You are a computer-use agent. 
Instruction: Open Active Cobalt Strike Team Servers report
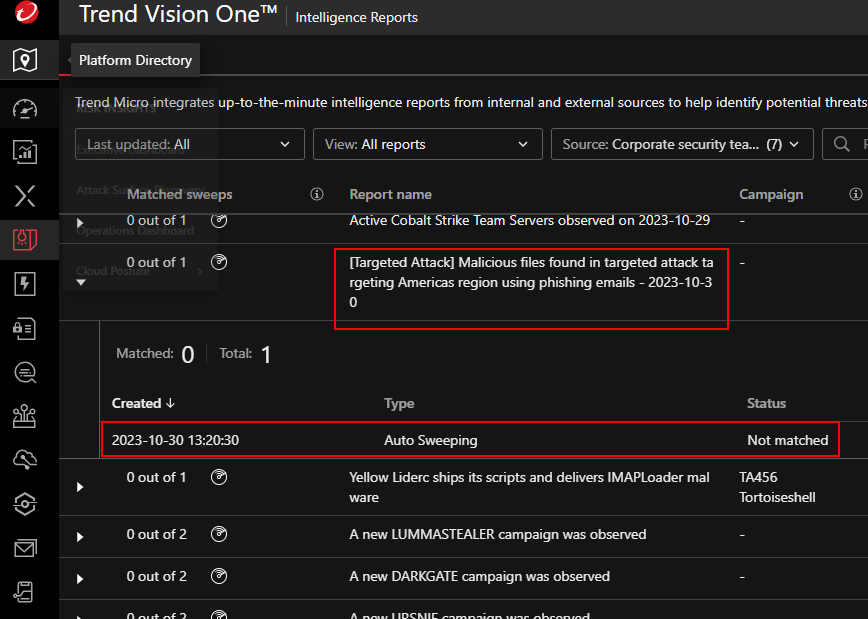(529, 220)
